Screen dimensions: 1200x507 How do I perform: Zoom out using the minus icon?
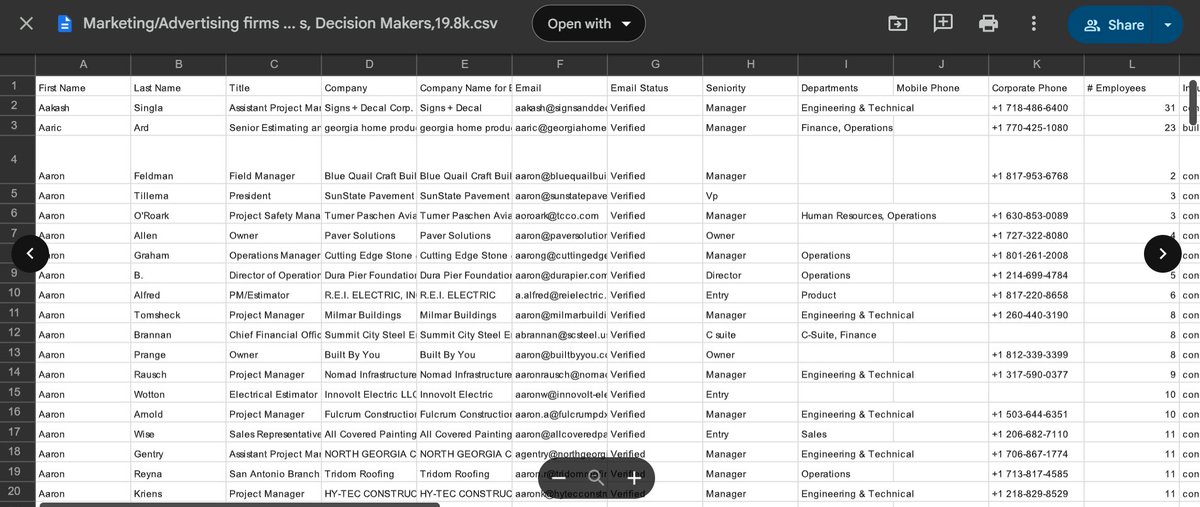559,478
